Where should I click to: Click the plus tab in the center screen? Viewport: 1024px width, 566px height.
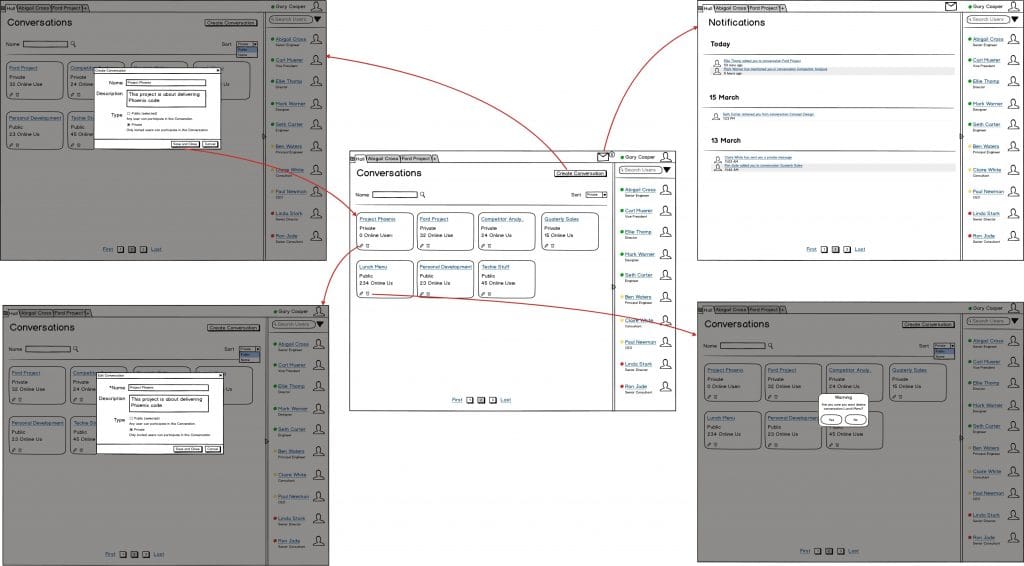click(436, 159)
